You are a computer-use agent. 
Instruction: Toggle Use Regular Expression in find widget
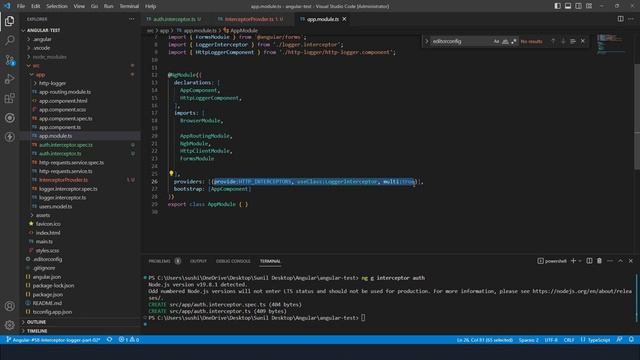[x=514, y=41]
